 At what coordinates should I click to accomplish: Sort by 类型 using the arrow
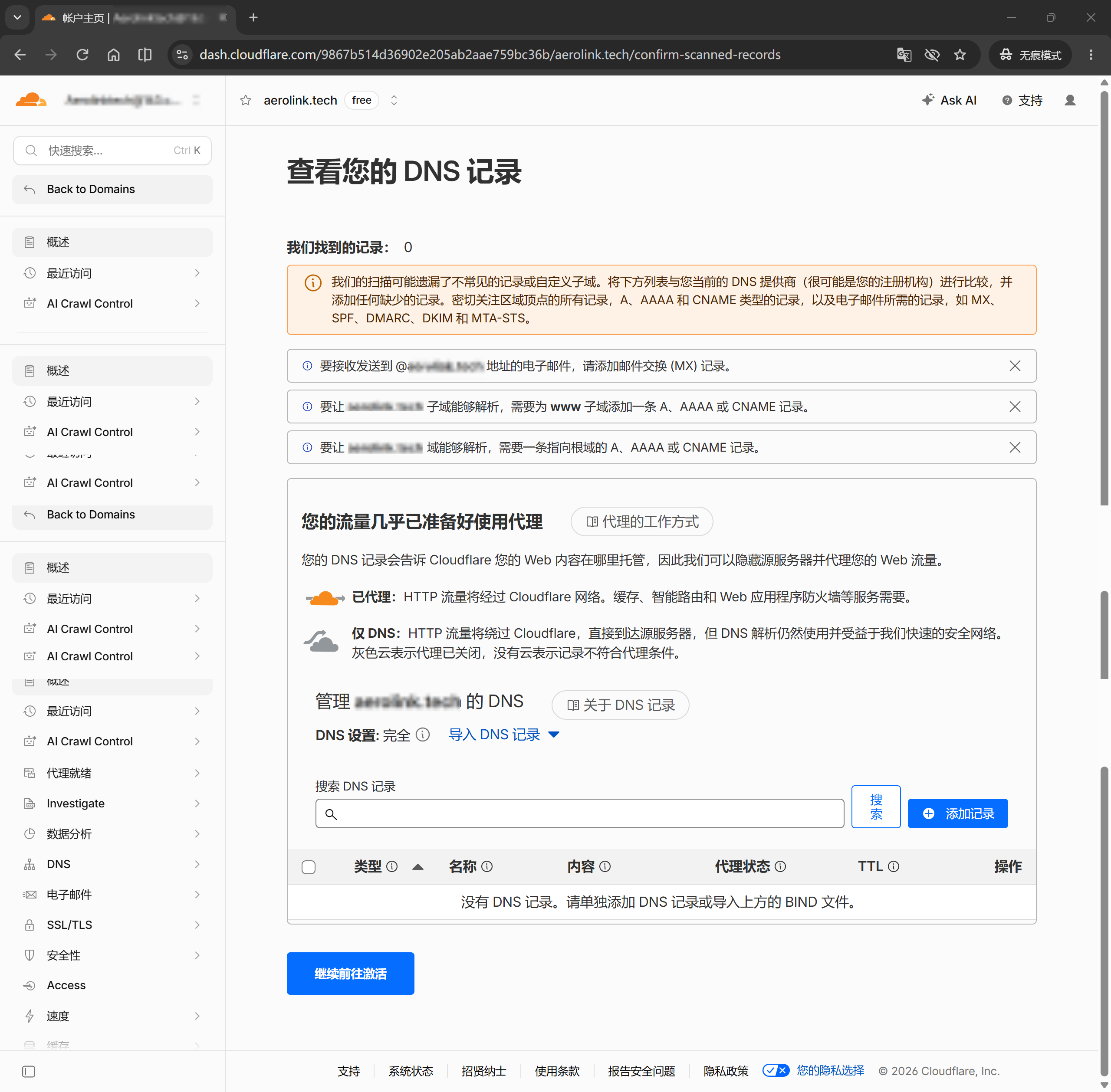tap(417, 866)
